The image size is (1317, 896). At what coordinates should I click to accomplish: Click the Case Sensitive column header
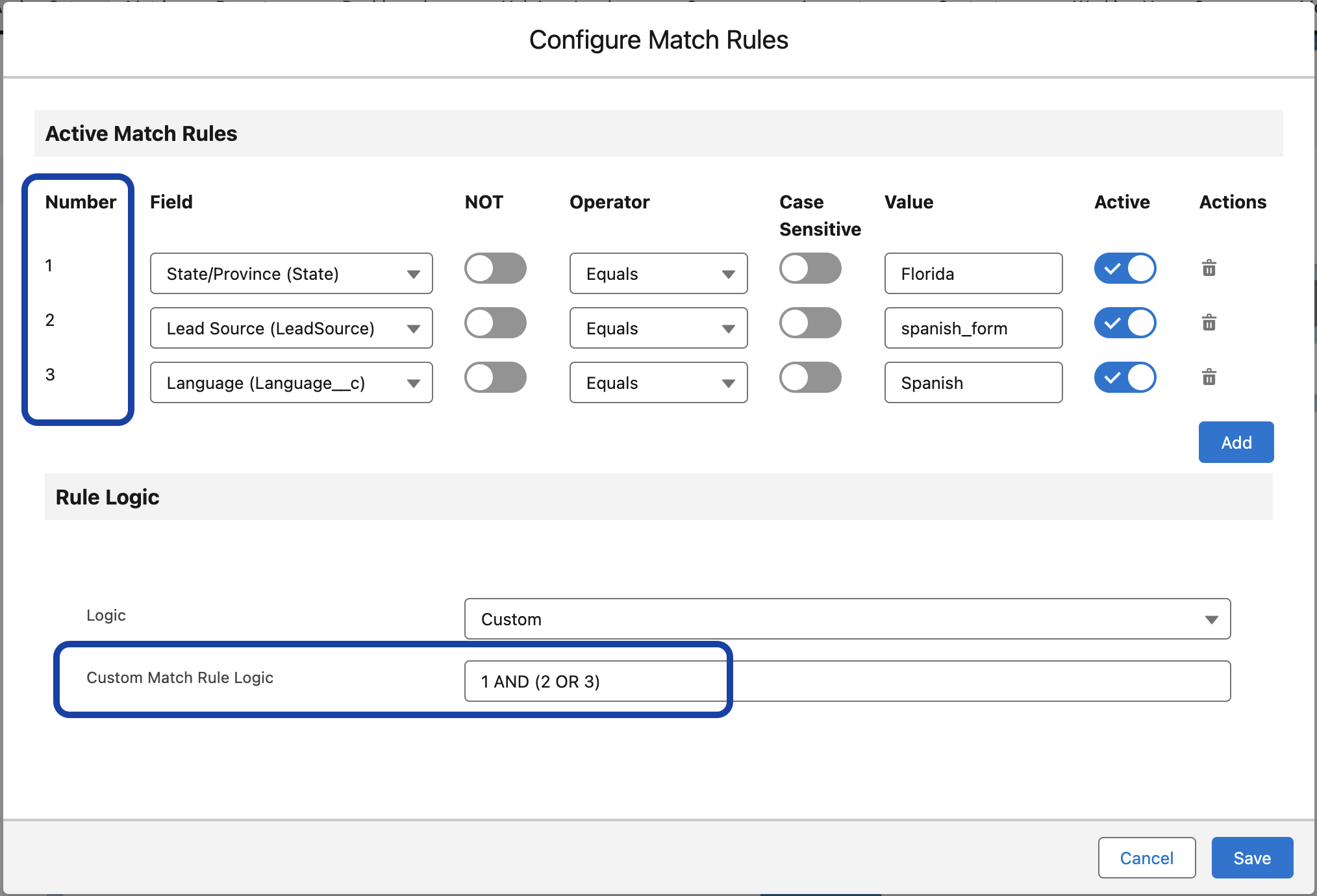[820, 216]
